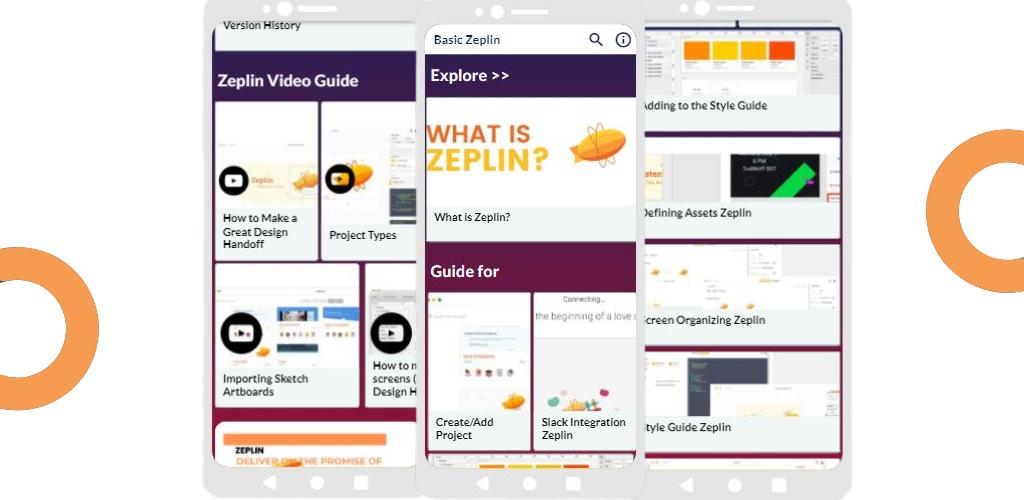
Task: Click the Basic Zeplin title
Action: coord(467,40)
